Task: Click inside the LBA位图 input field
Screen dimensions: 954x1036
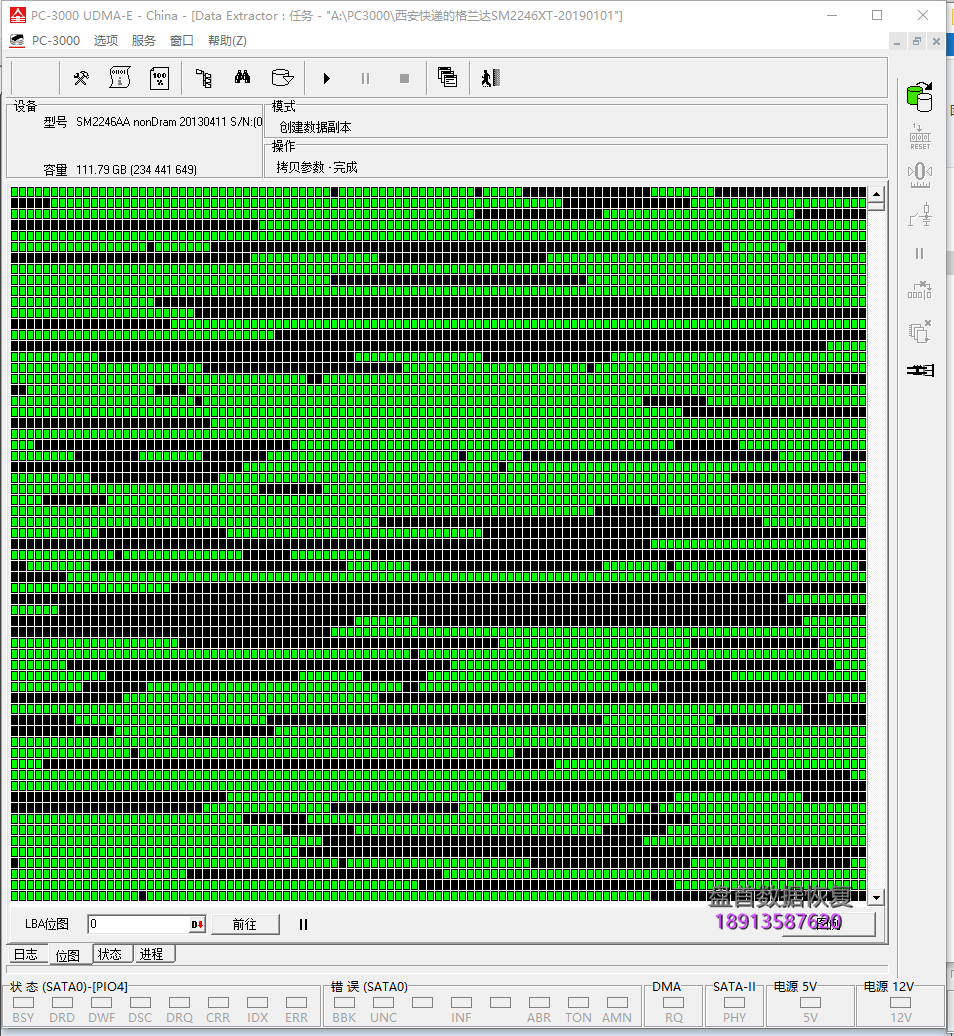Action: pyautogui.click(x=137, y=925)
